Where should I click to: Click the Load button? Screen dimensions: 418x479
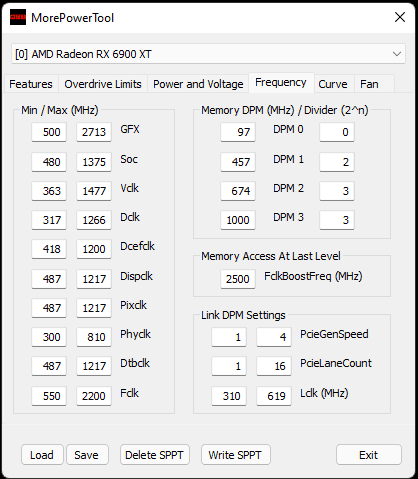[42, 455]
